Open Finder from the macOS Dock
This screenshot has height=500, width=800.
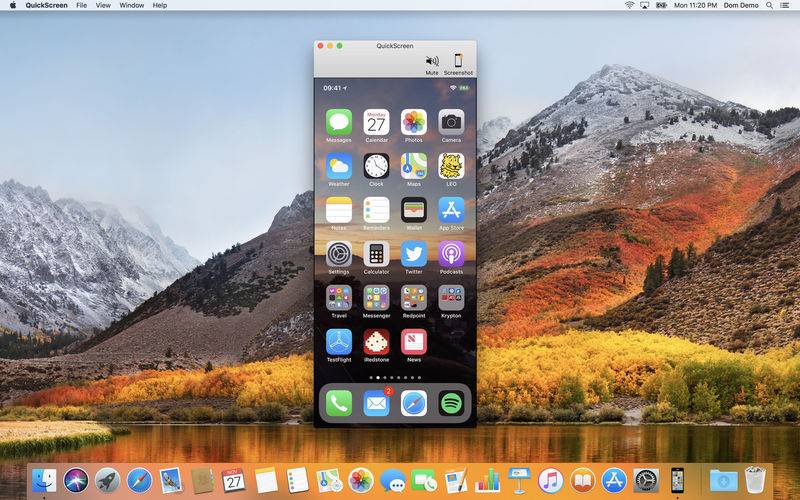44,481
